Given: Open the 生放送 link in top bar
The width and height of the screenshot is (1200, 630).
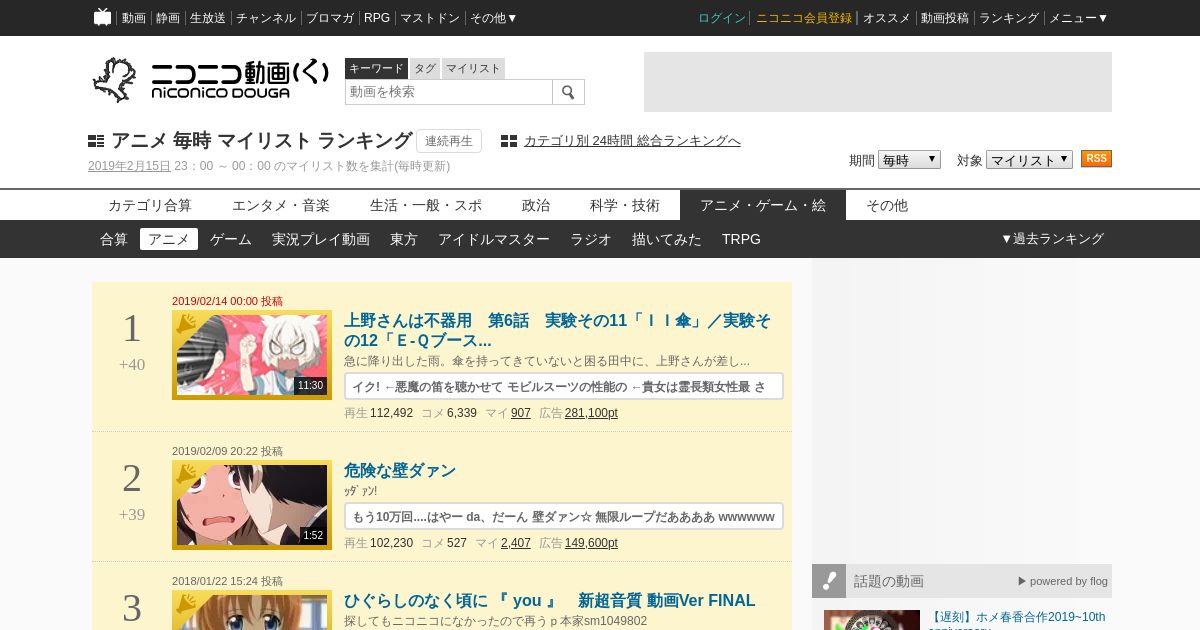Looking at the screenshot, I should click(x=208, y=18).
